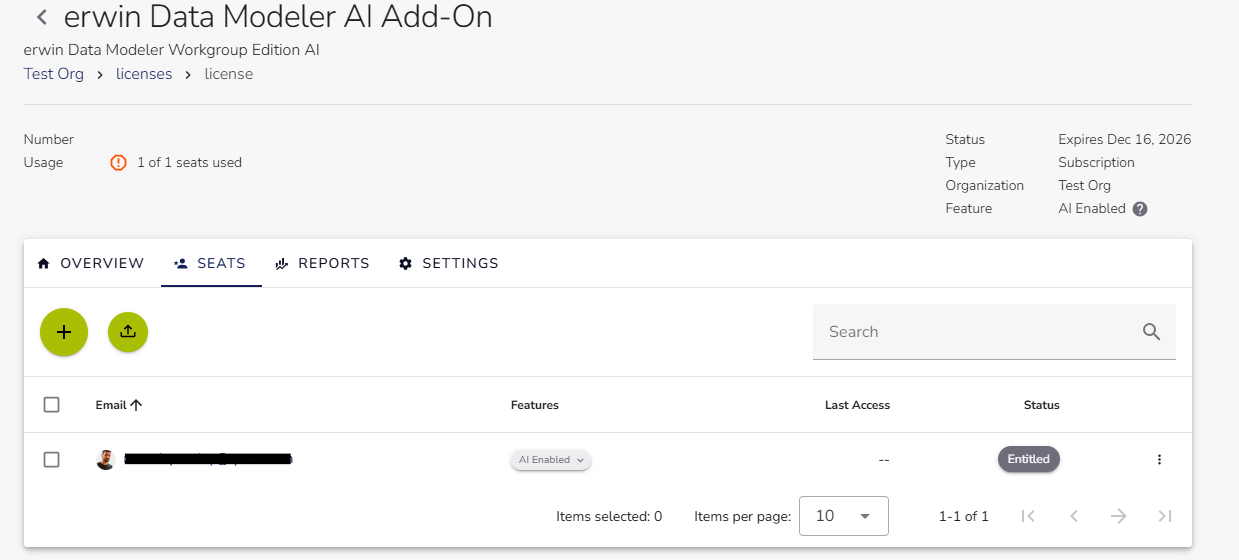
Task: Click the Organization value 'Test Org'
Action: pyautogui.click(x=1084, y=185)
